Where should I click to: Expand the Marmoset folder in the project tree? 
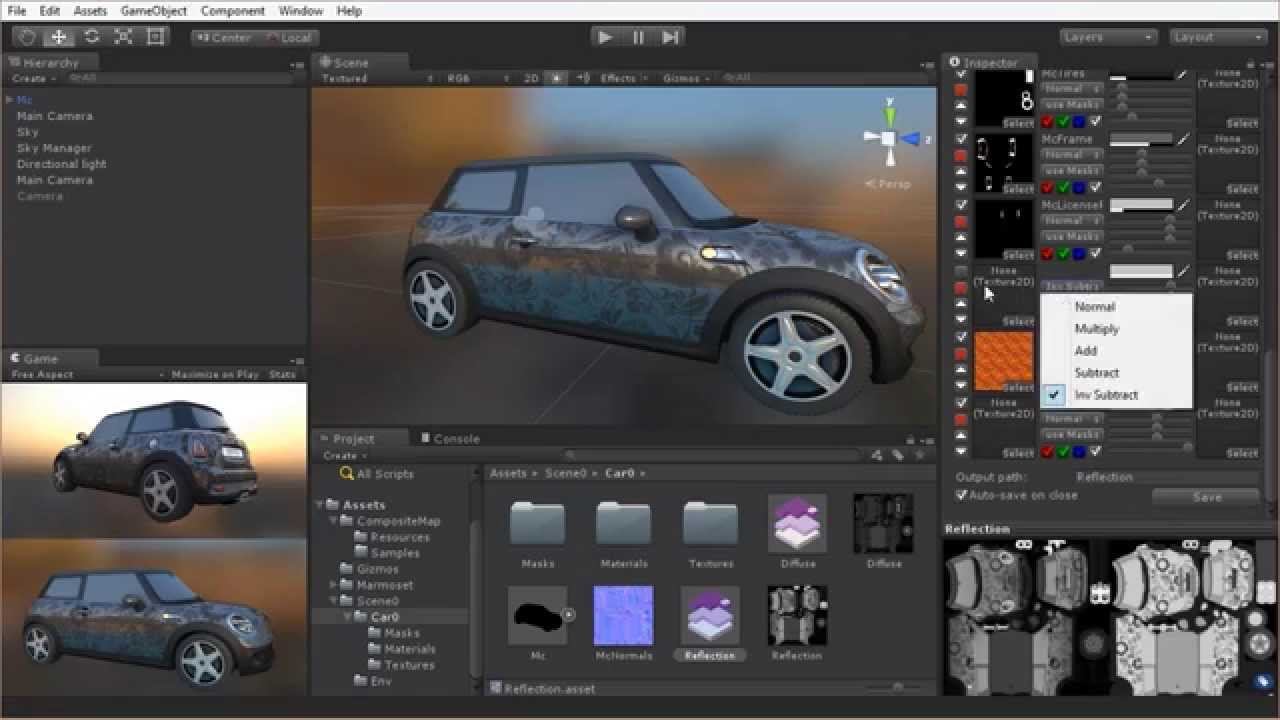pos(334,585)
